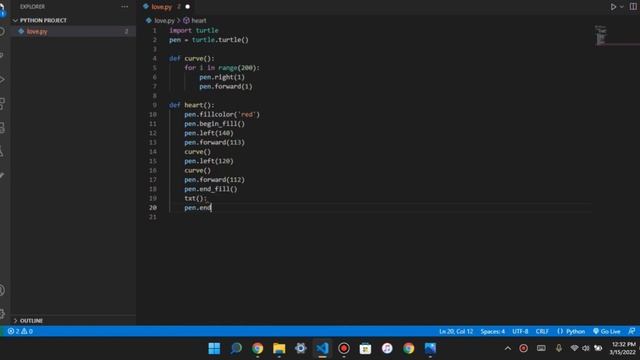
Task: Click the EXPLORER panel title
Action: click(x=32, y=7)
